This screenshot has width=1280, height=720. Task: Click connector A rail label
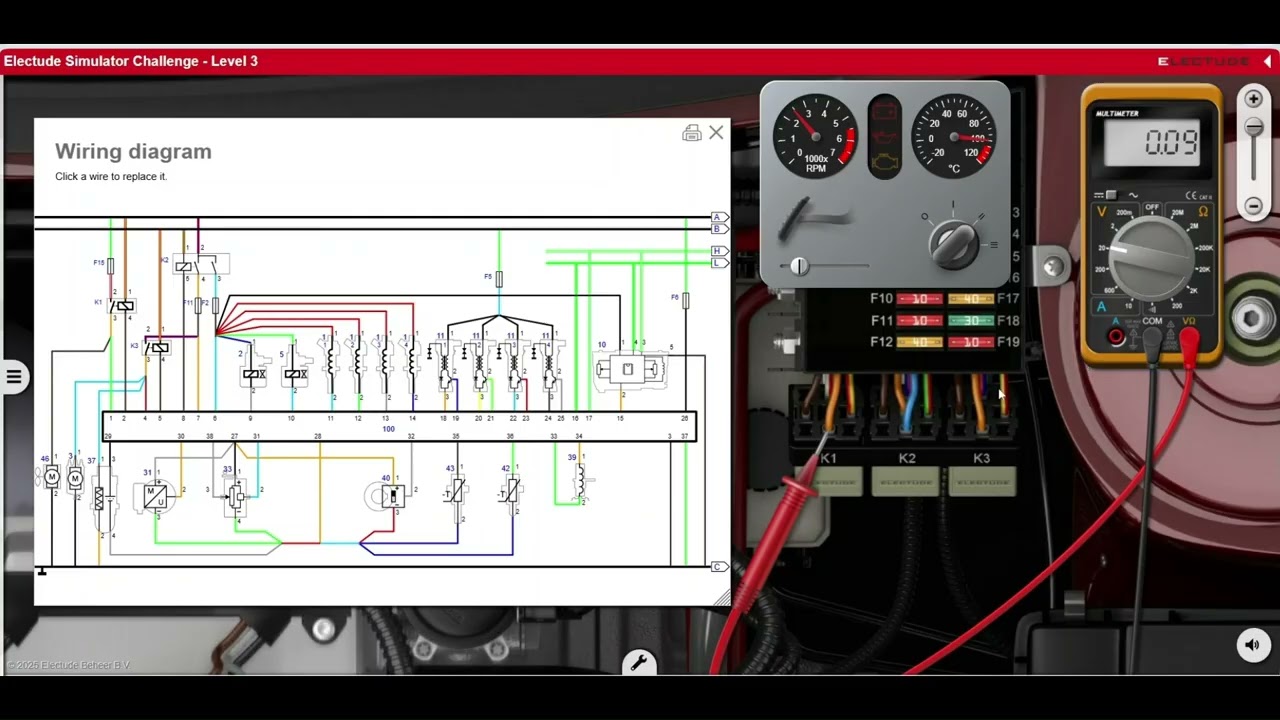coord(719,217)
